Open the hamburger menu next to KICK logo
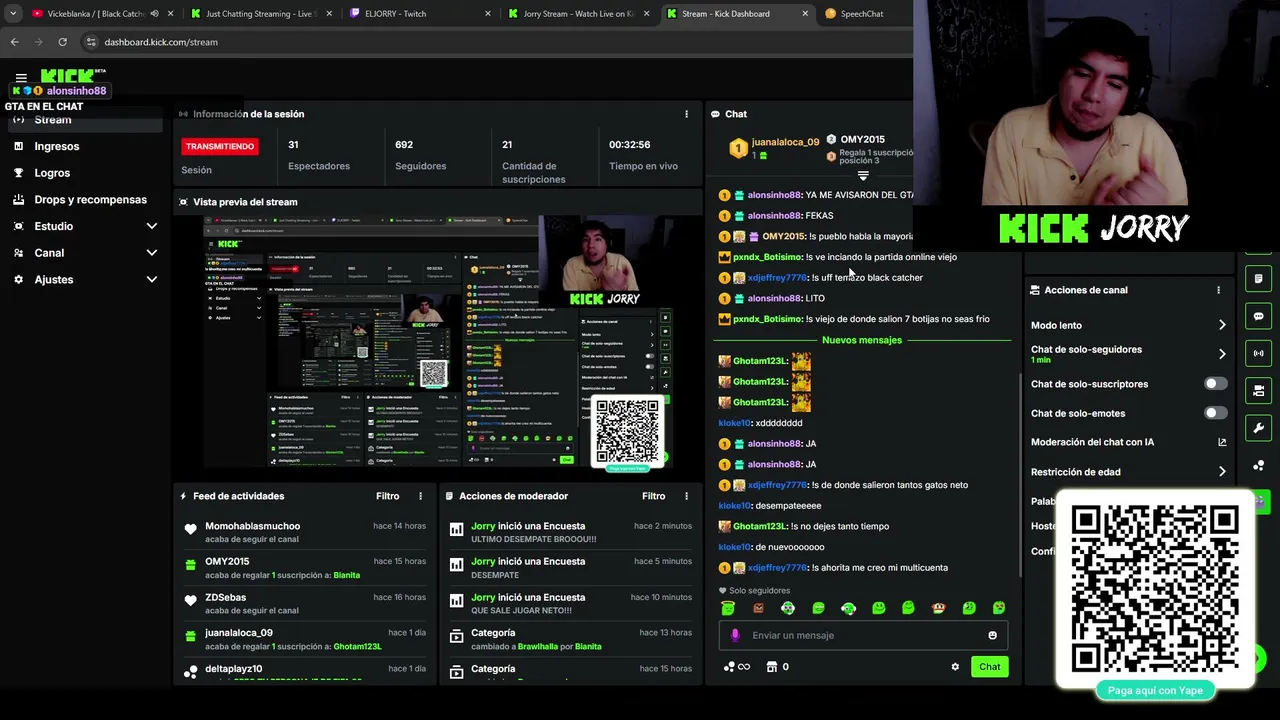Viewport: 1280px width, 720px height. 21,78
